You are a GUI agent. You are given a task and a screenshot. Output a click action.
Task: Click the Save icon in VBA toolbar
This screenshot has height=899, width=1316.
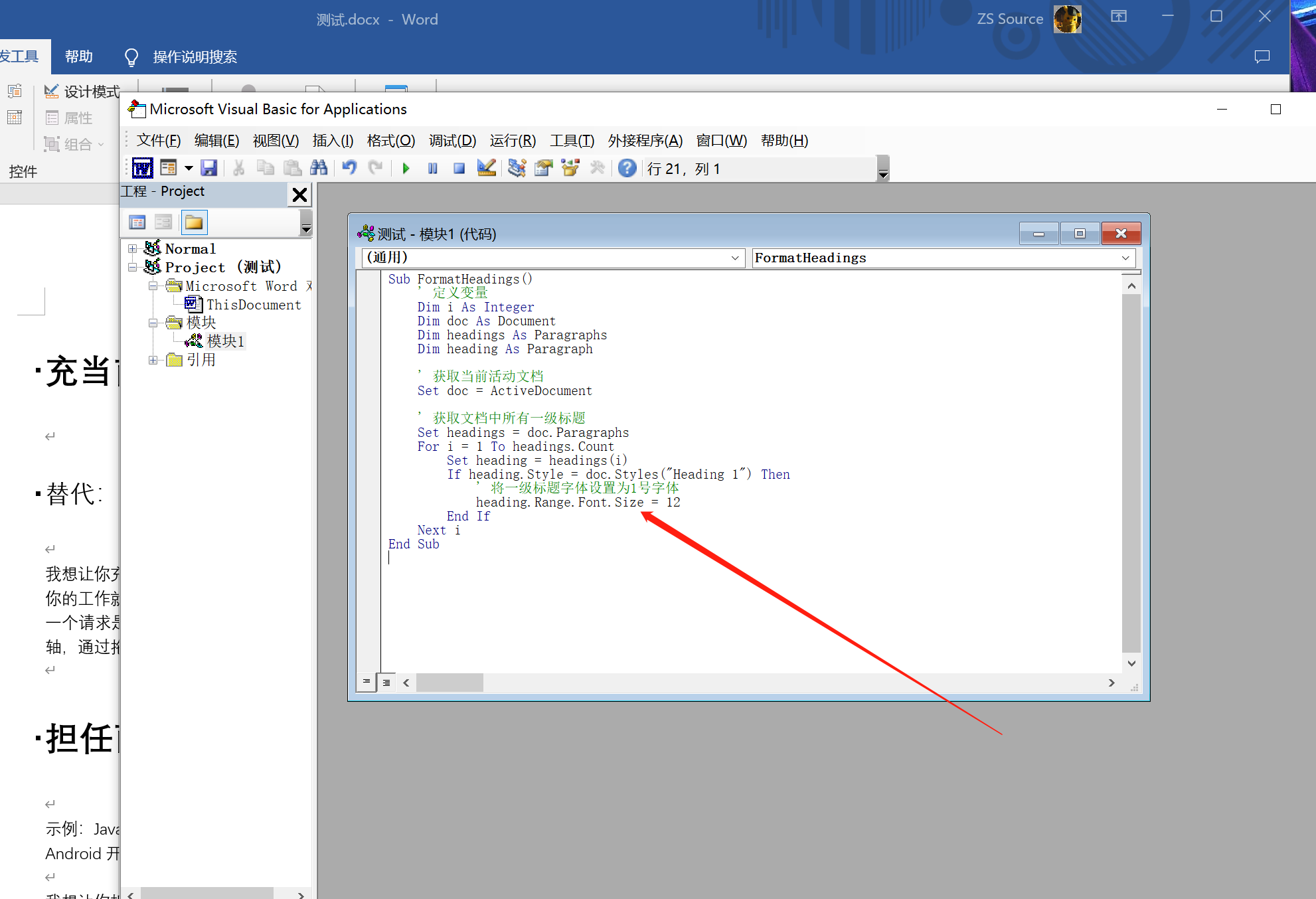209,169
